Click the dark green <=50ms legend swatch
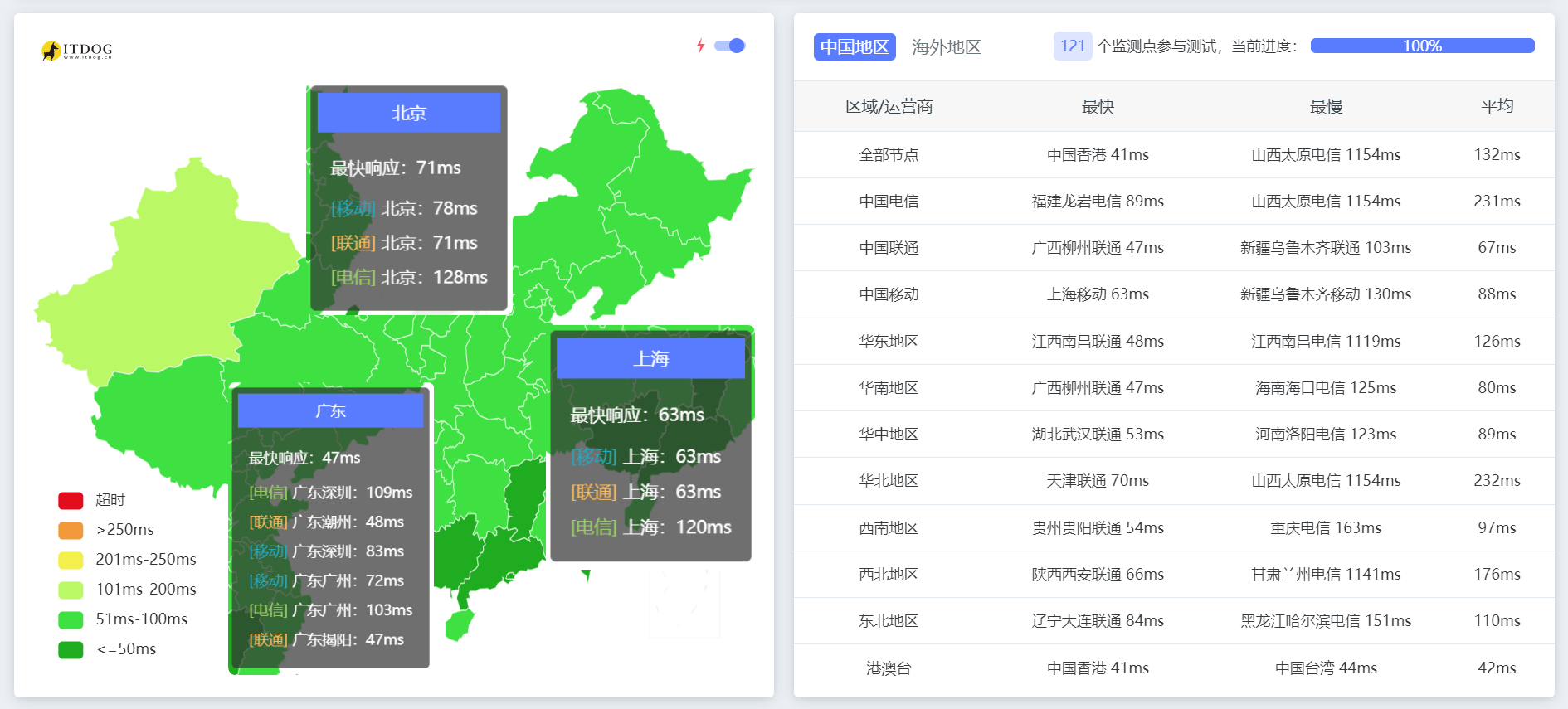The height and width of the screenshot is (709, 1568). [x=71, y=649]
